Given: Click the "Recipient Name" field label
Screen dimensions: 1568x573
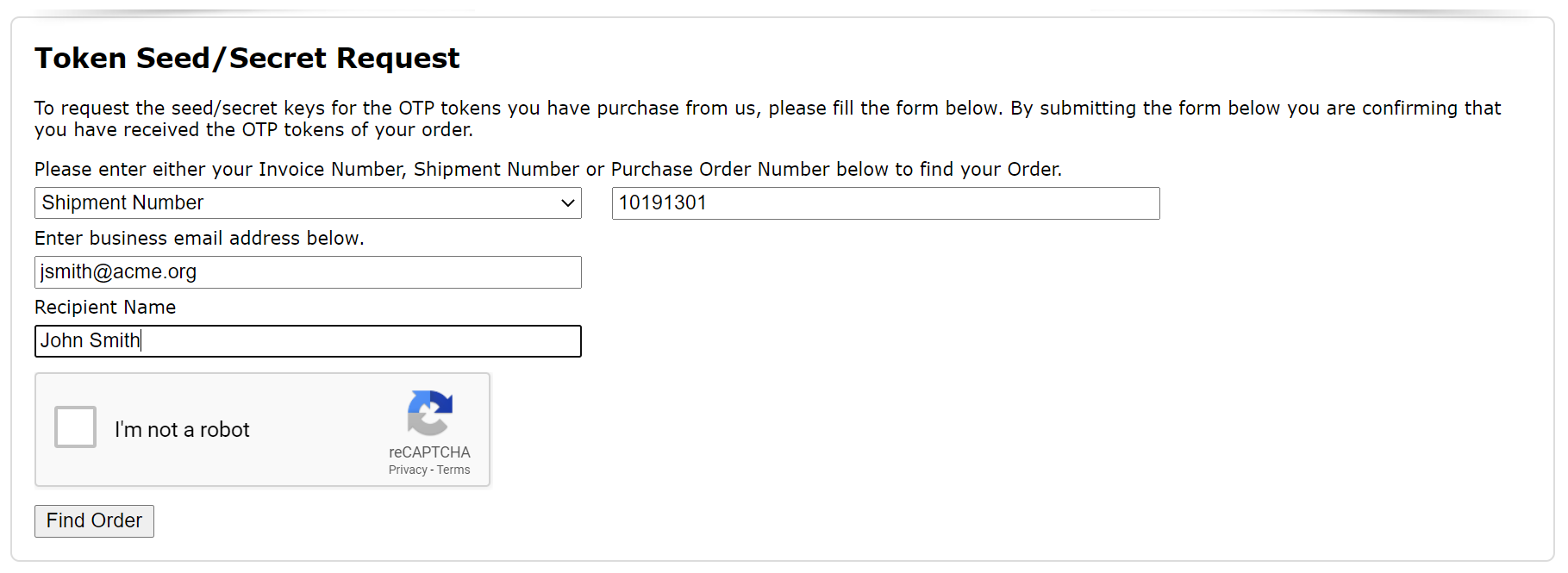Looking at the screenshot, I should [x=105, y=308].
